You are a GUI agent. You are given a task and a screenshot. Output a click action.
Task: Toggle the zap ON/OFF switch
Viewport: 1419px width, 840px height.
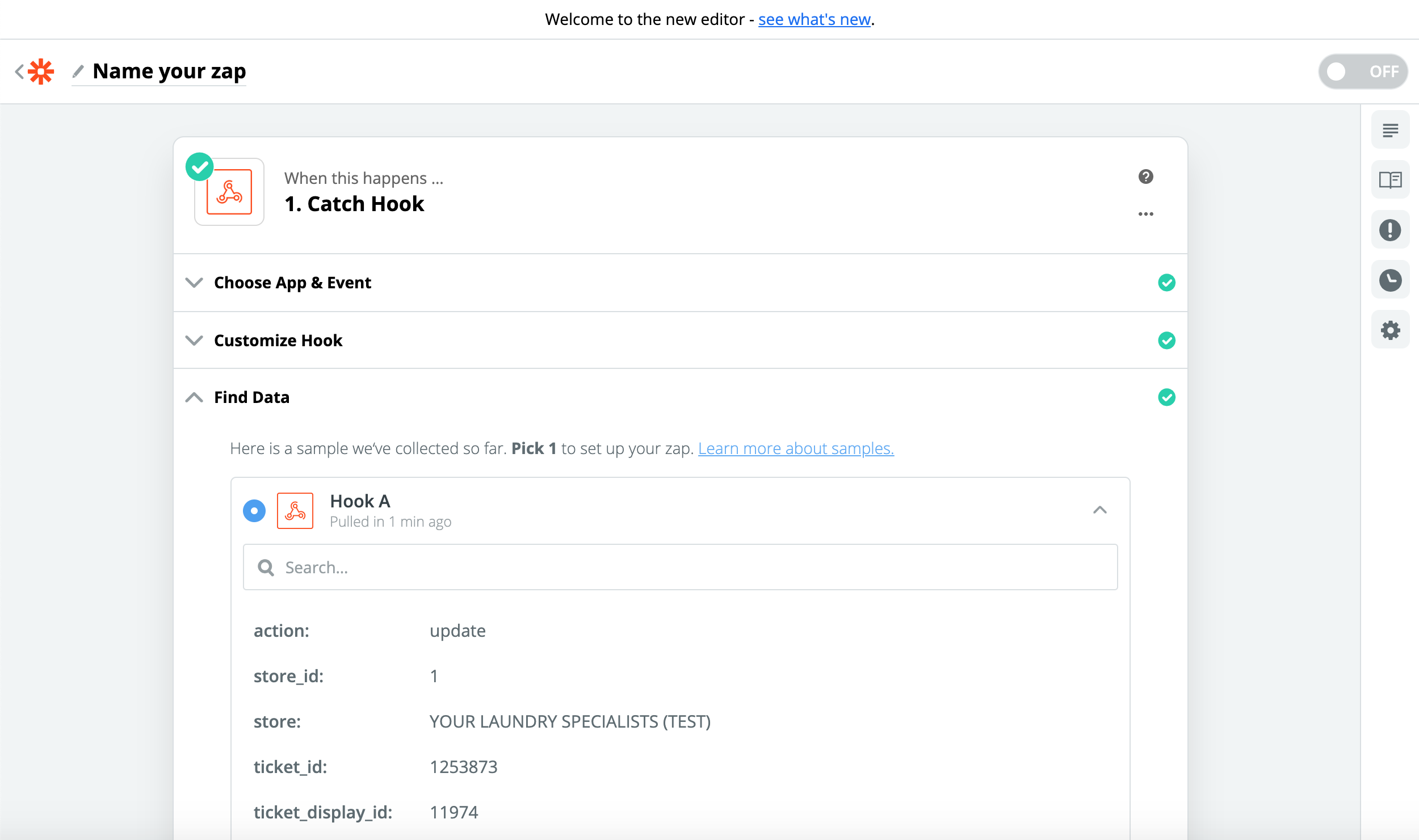[1362, 72]
